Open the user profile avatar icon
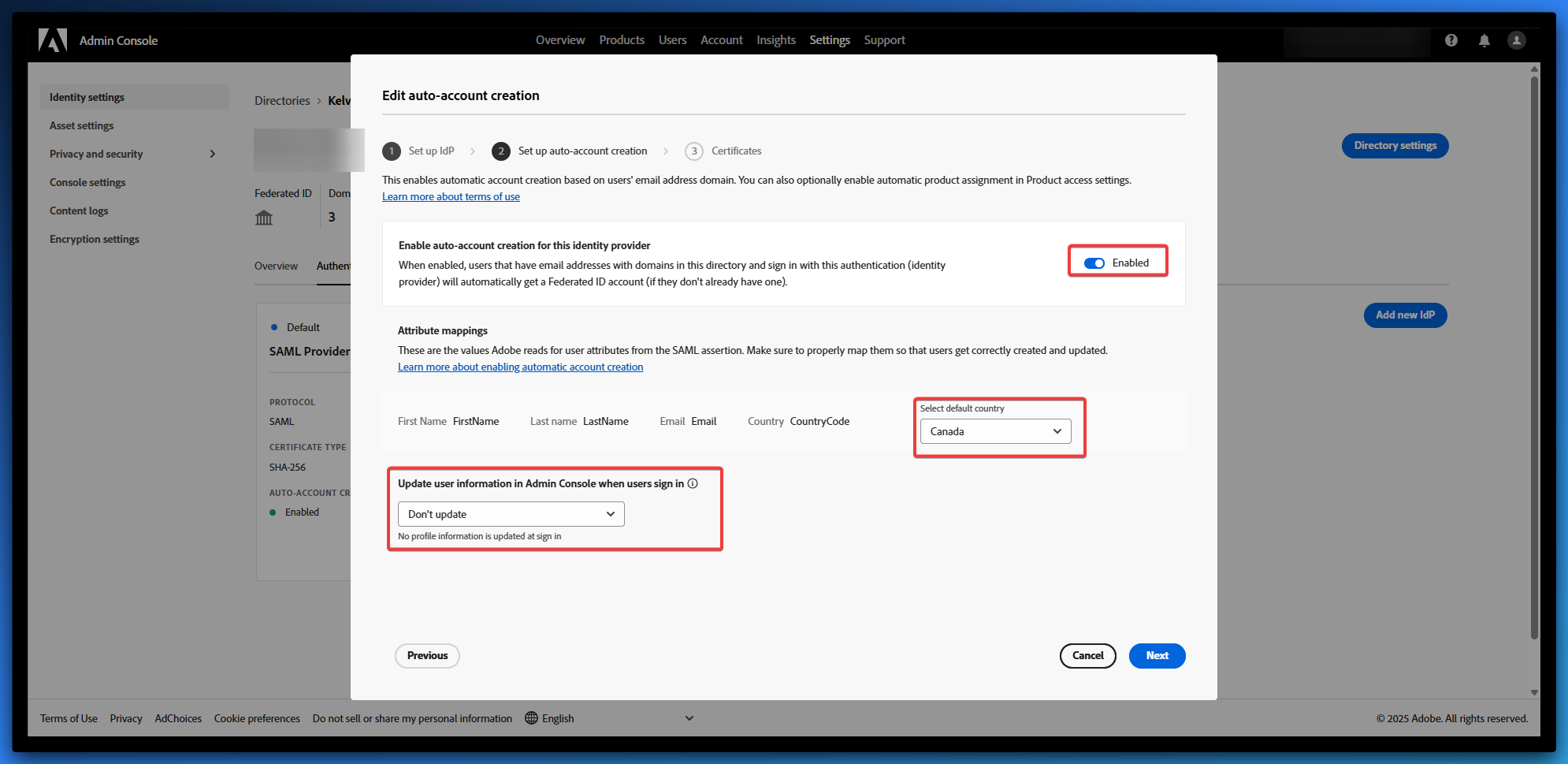 tap(1516, 40)
